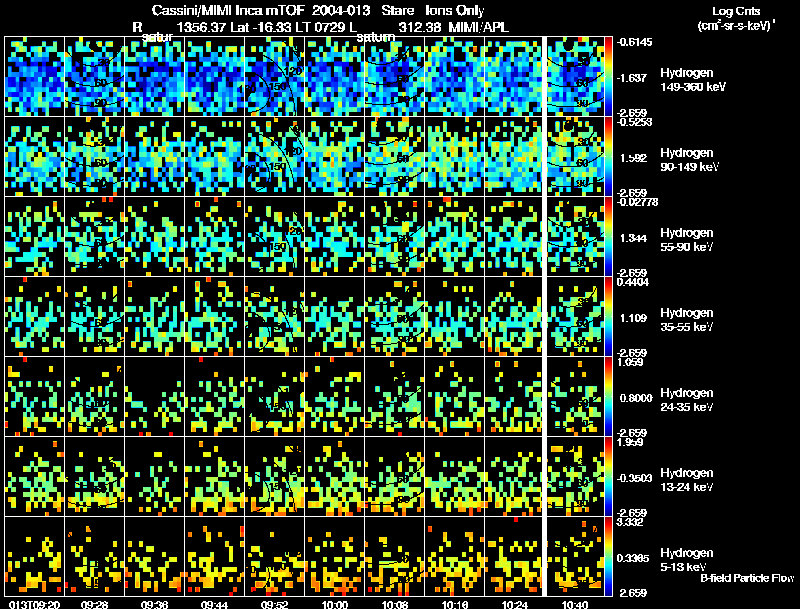Click the 10:08 time axis label

point(394,604)
